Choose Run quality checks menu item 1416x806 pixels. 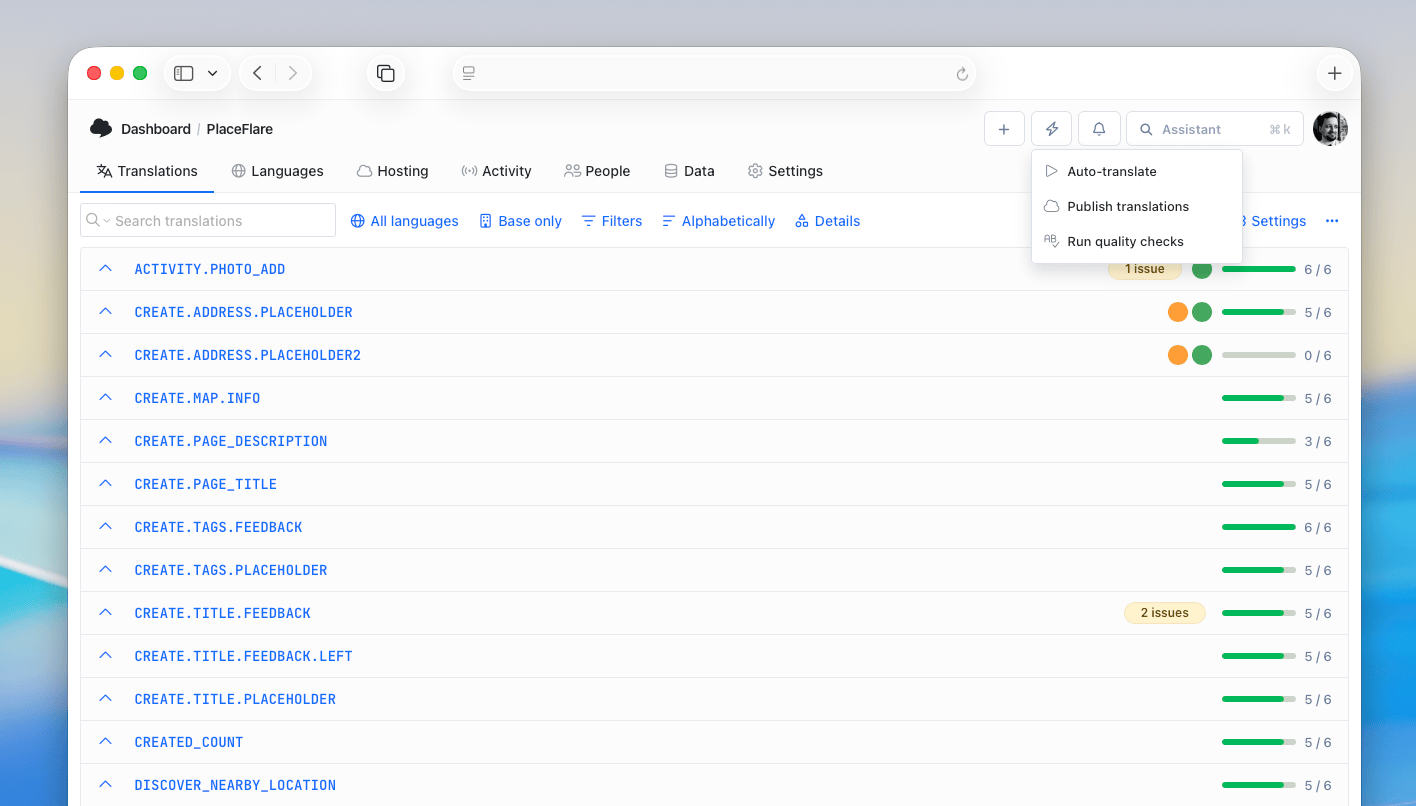coord(1125,241)
